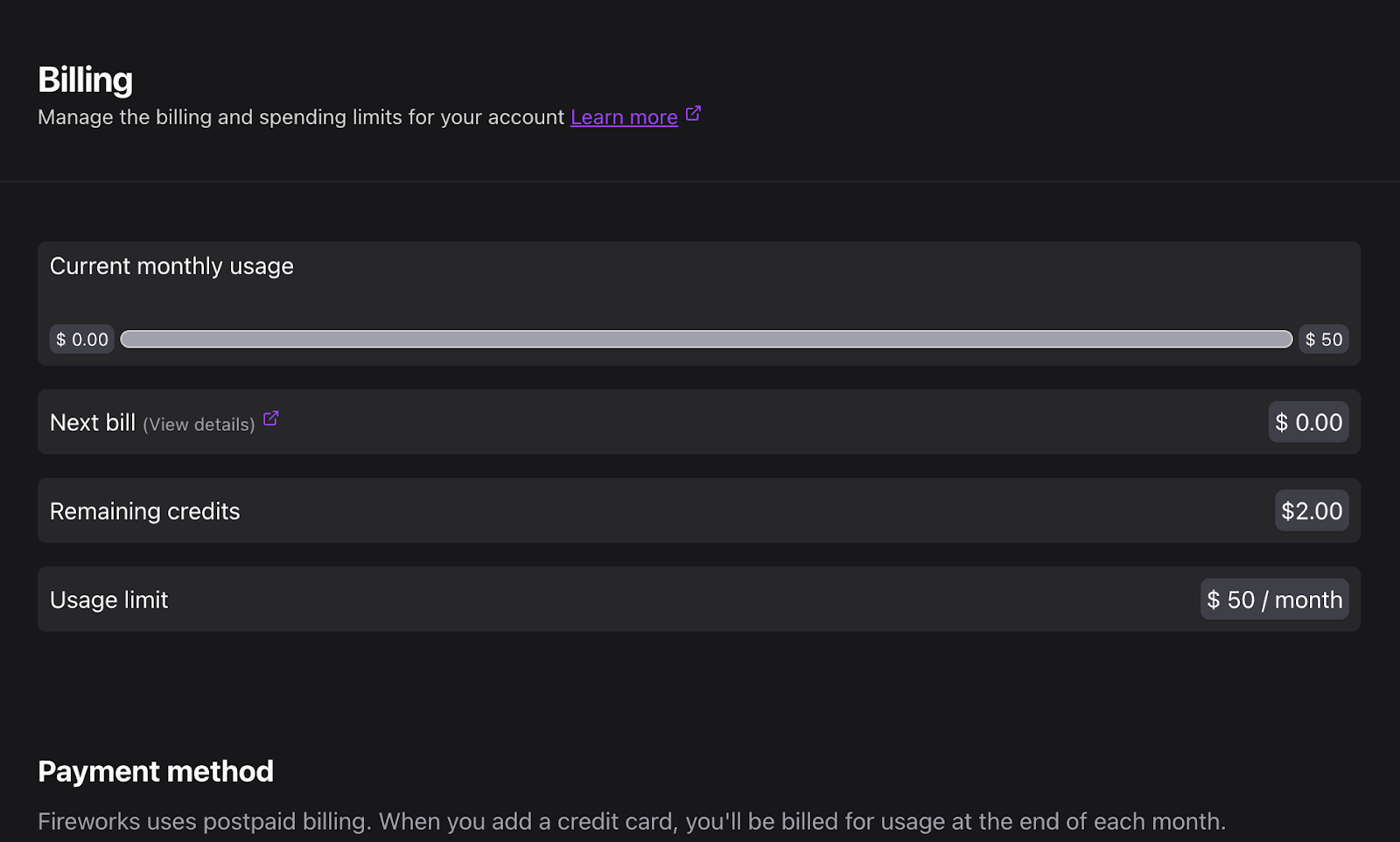Open View details for next bill
The height and width of the screenshot is (842, 1400).
(x=199, y=425)
